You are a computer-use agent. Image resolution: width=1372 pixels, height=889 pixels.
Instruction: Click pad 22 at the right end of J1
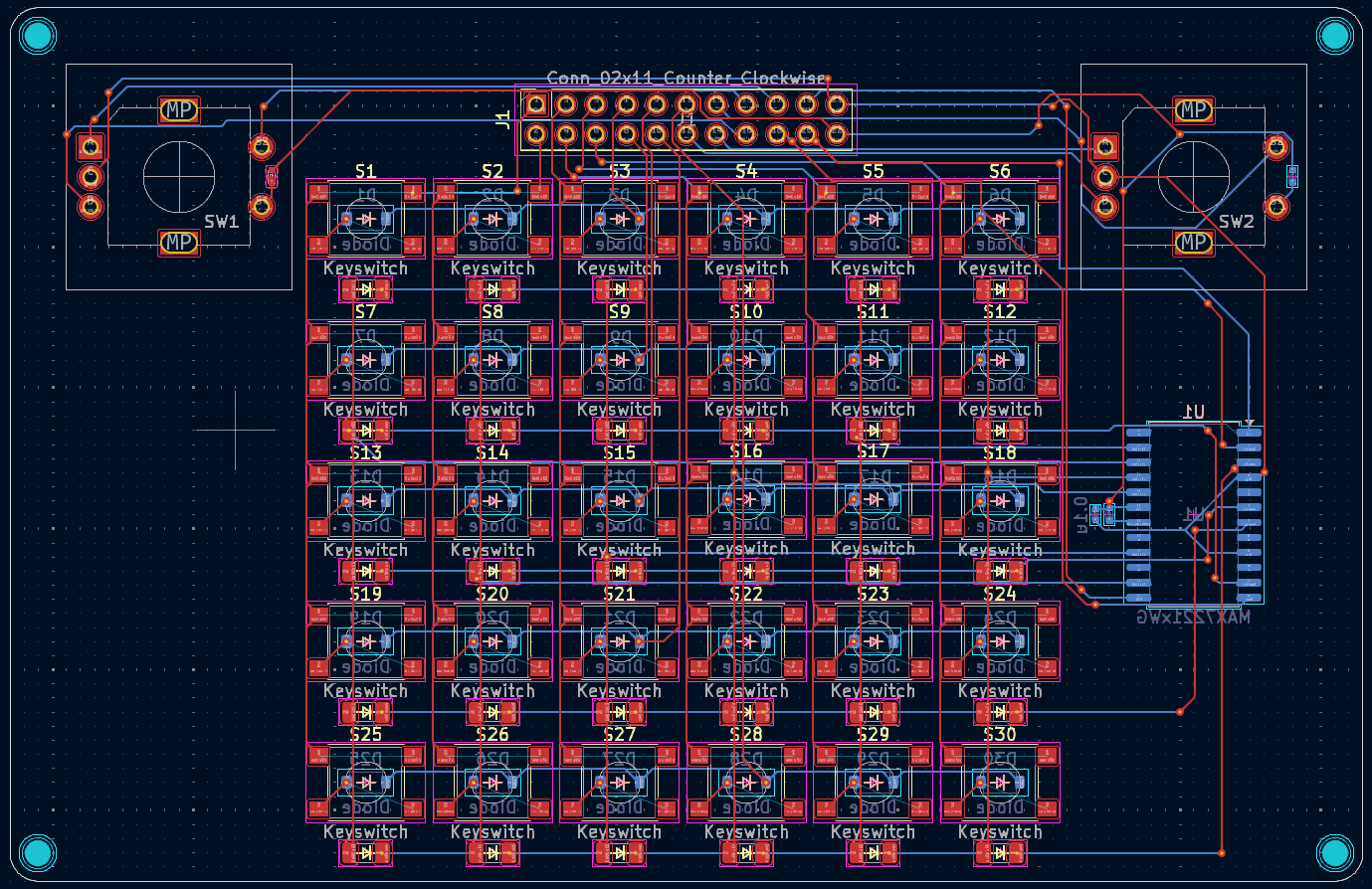(x=839, y=131)
